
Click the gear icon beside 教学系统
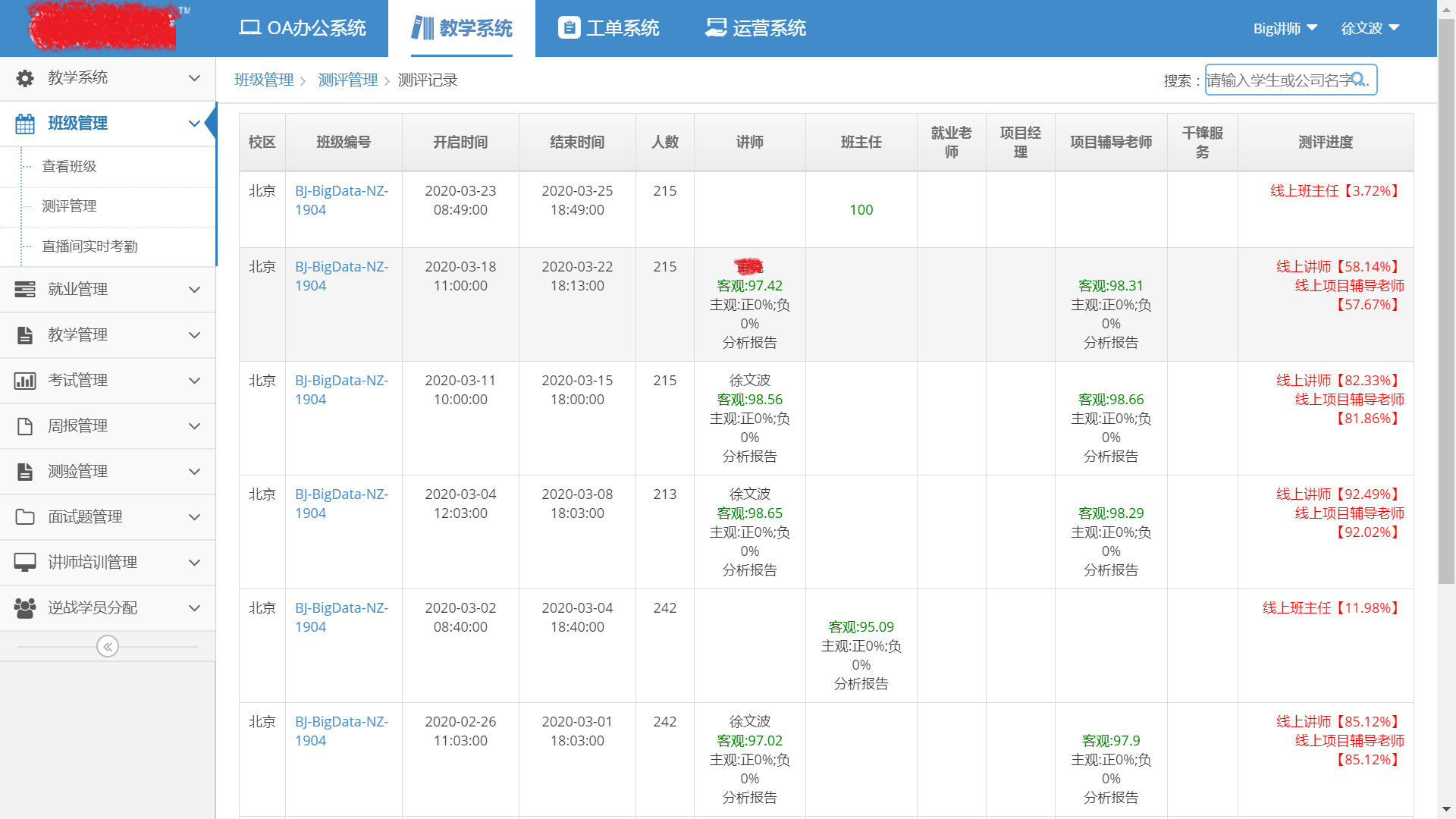(x=25, y=78)
